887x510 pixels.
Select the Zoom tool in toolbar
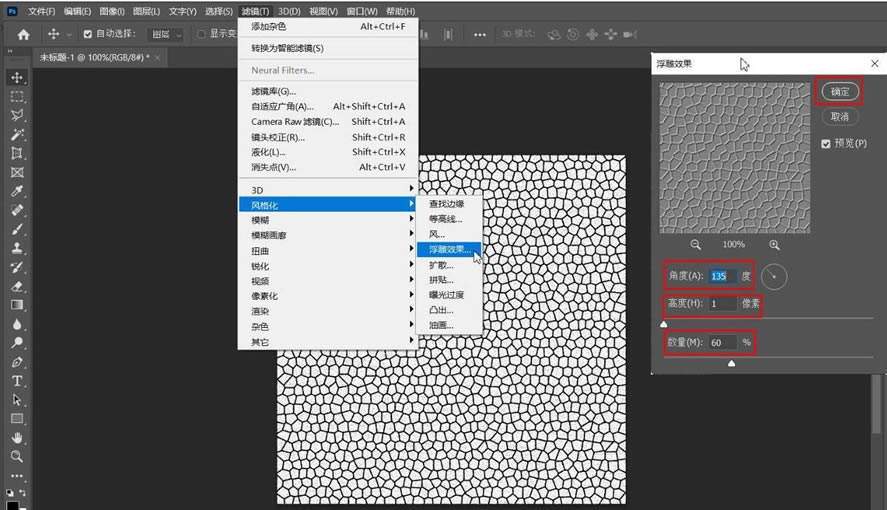click(x=17, y=456)
